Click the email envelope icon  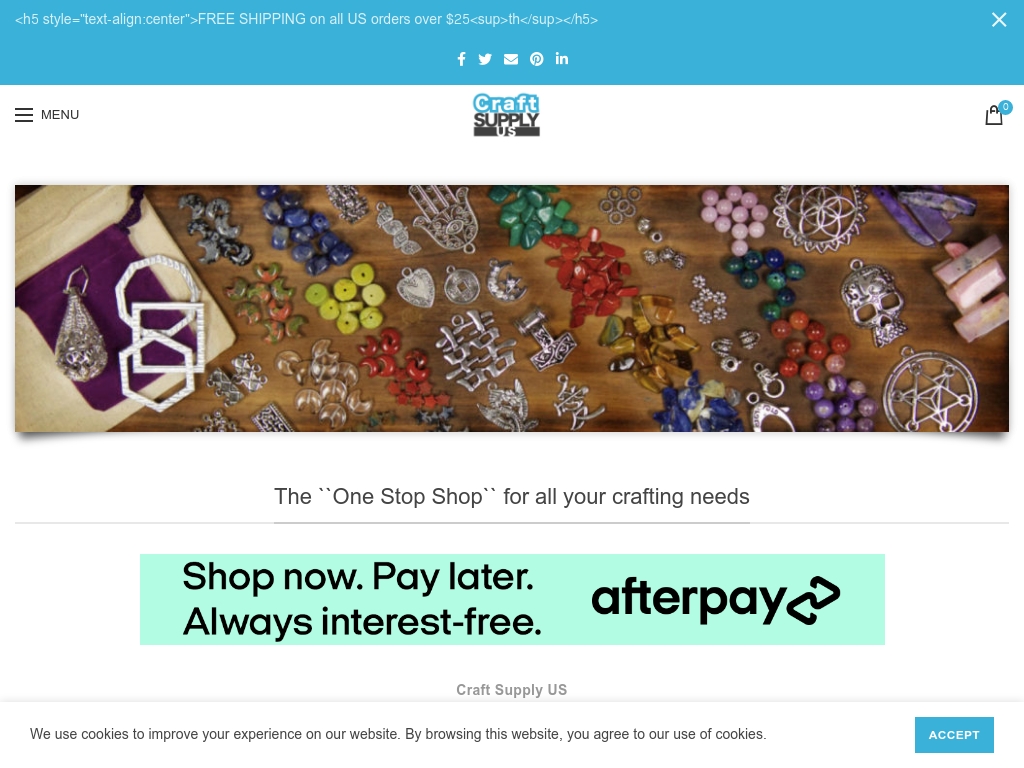tap(511, 59)
